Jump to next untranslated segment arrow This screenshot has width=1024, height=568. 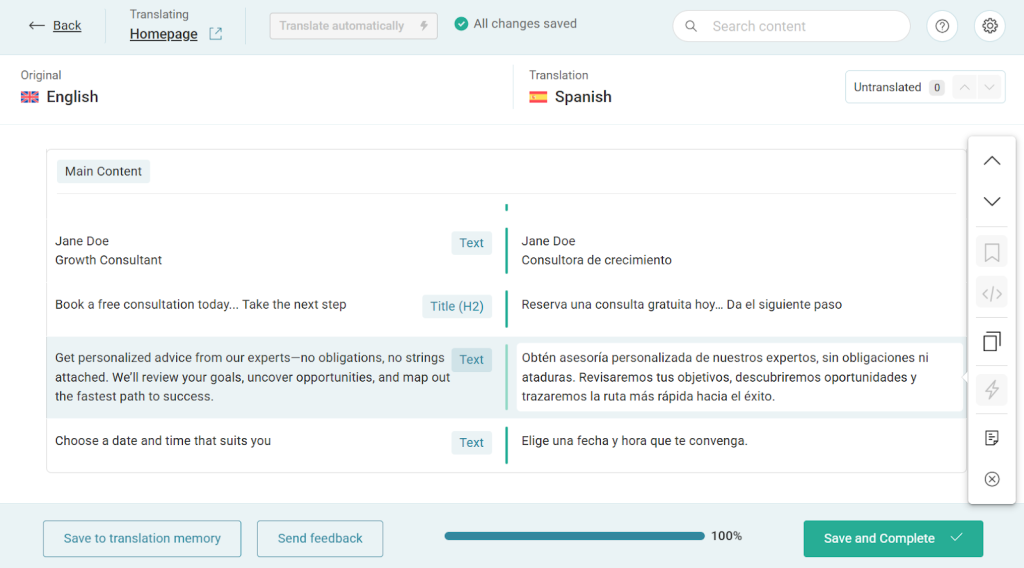pyautogui.click(x=990, y=87)
